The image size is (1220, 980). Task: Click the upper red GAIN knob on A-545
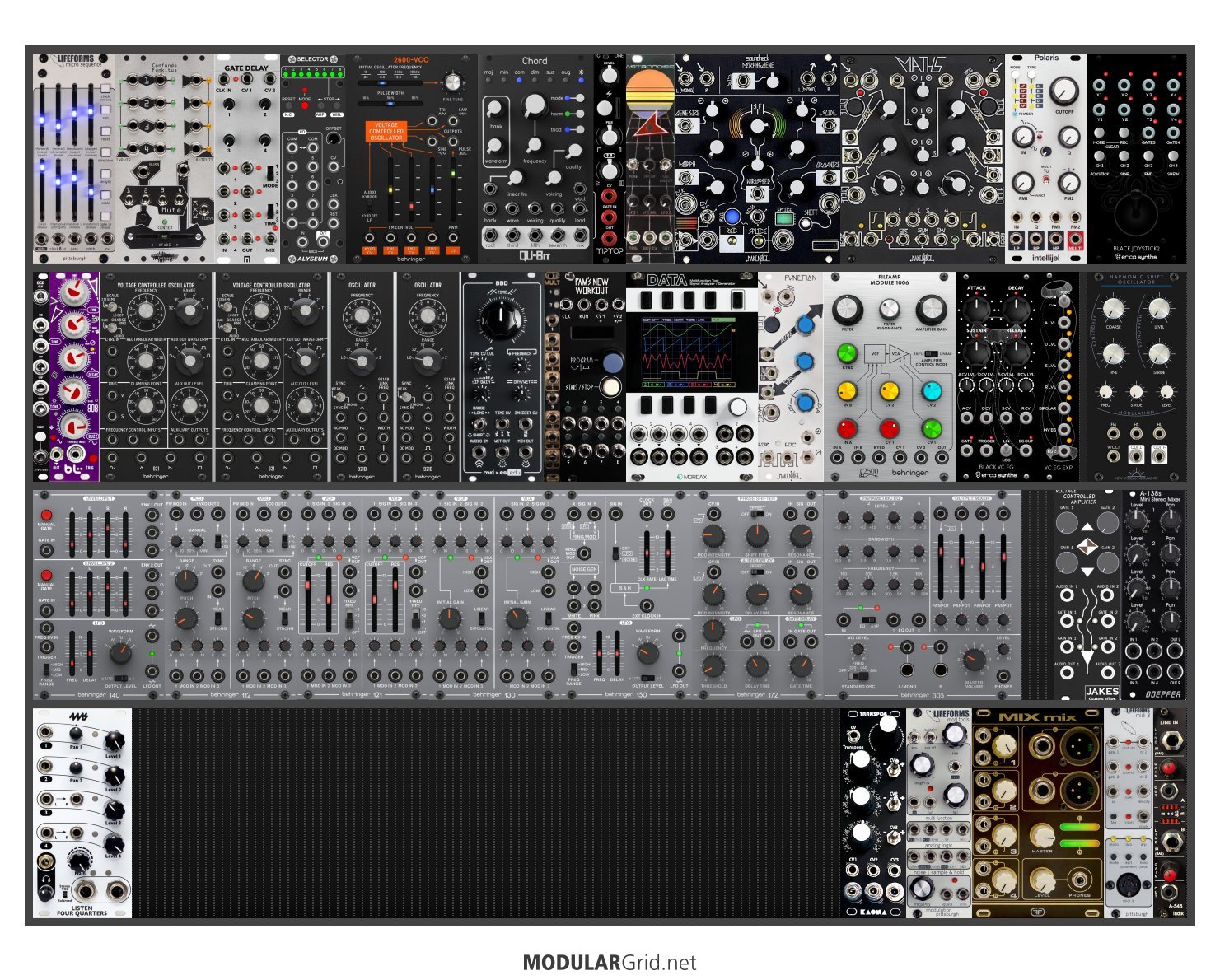click(x=1170, y=769)
